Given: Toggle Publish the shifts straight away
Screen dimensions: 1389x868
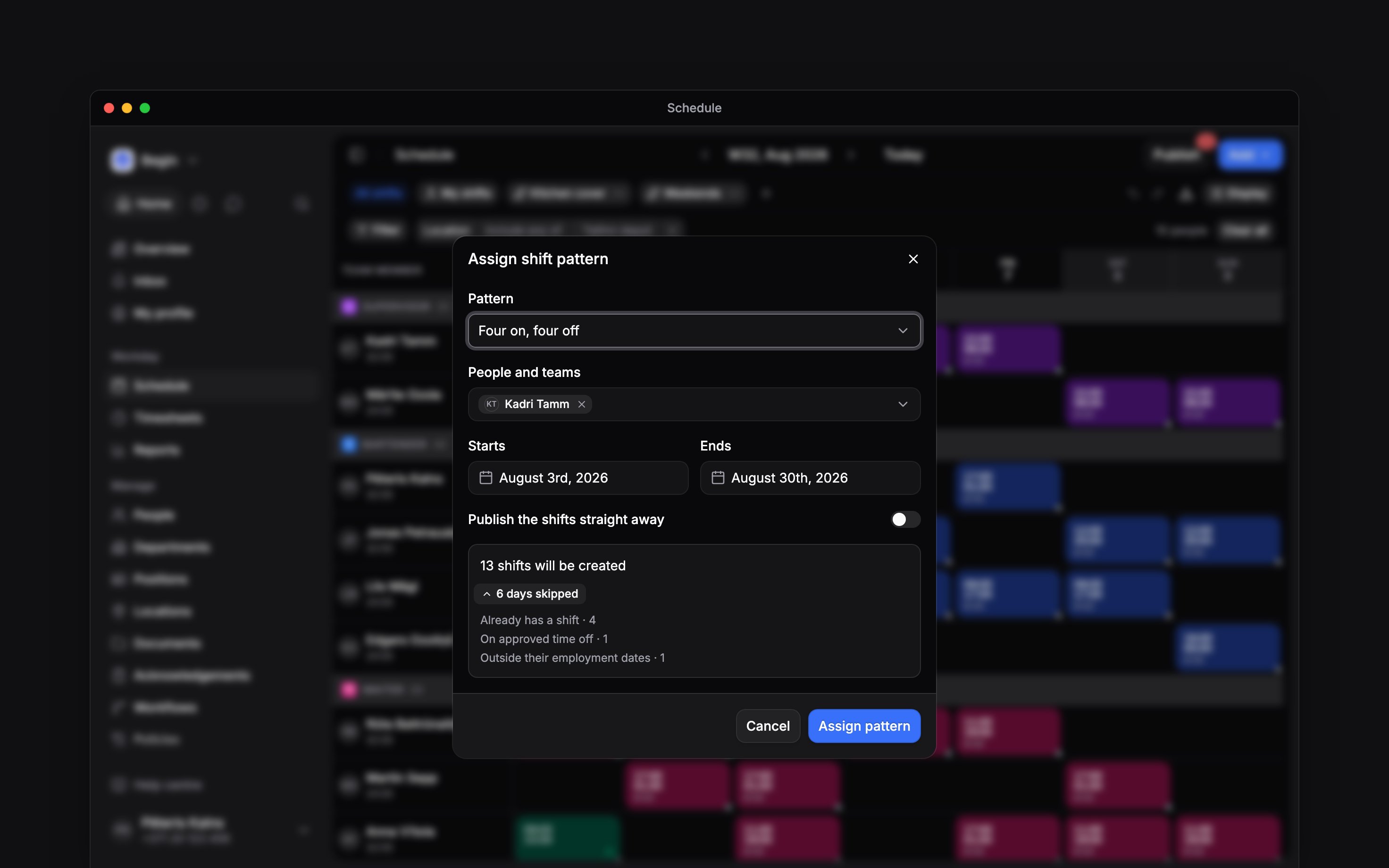Looking at the screenshot, I should [x=905, y=519].
